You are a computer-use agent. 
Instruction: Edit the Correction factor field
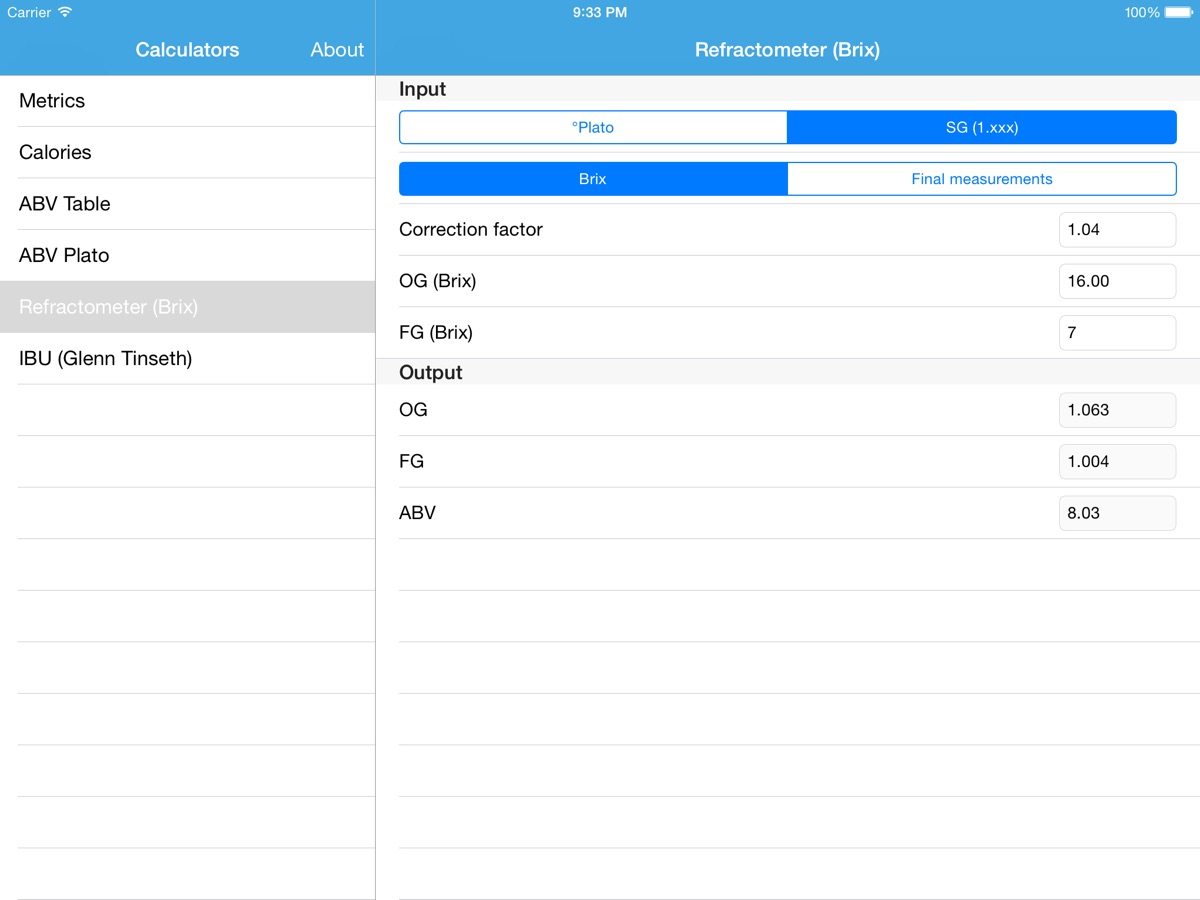pyautogui.click(x=1117, y=230)
